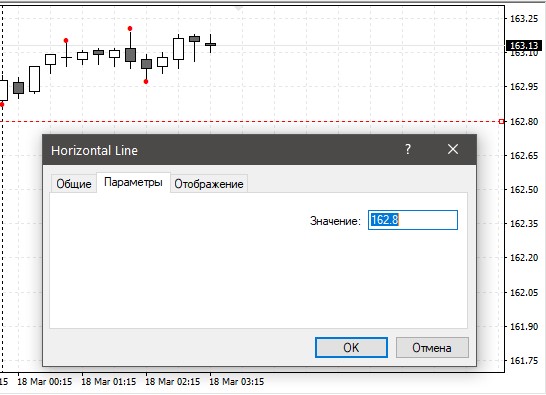Select the red handle of the horizontal line
546x395 pixels.
501,122
